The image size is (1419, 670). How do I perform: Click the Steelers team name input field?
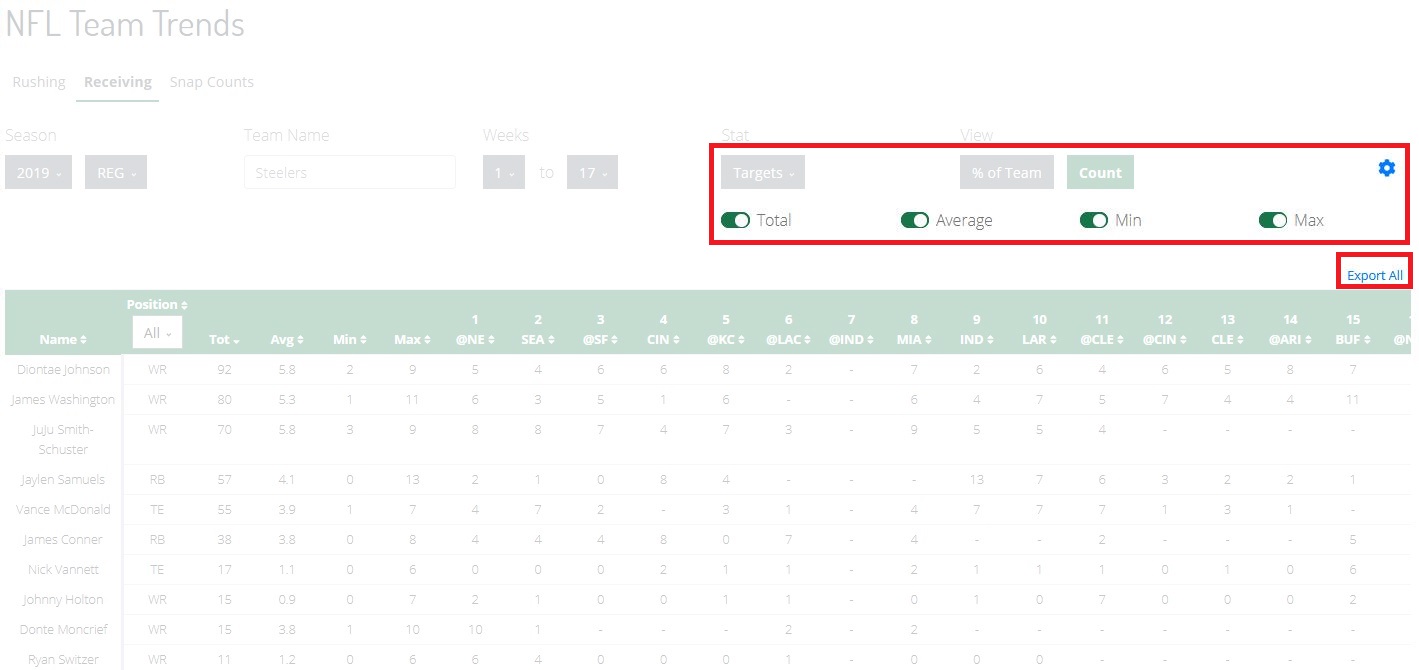coord(349,171)
